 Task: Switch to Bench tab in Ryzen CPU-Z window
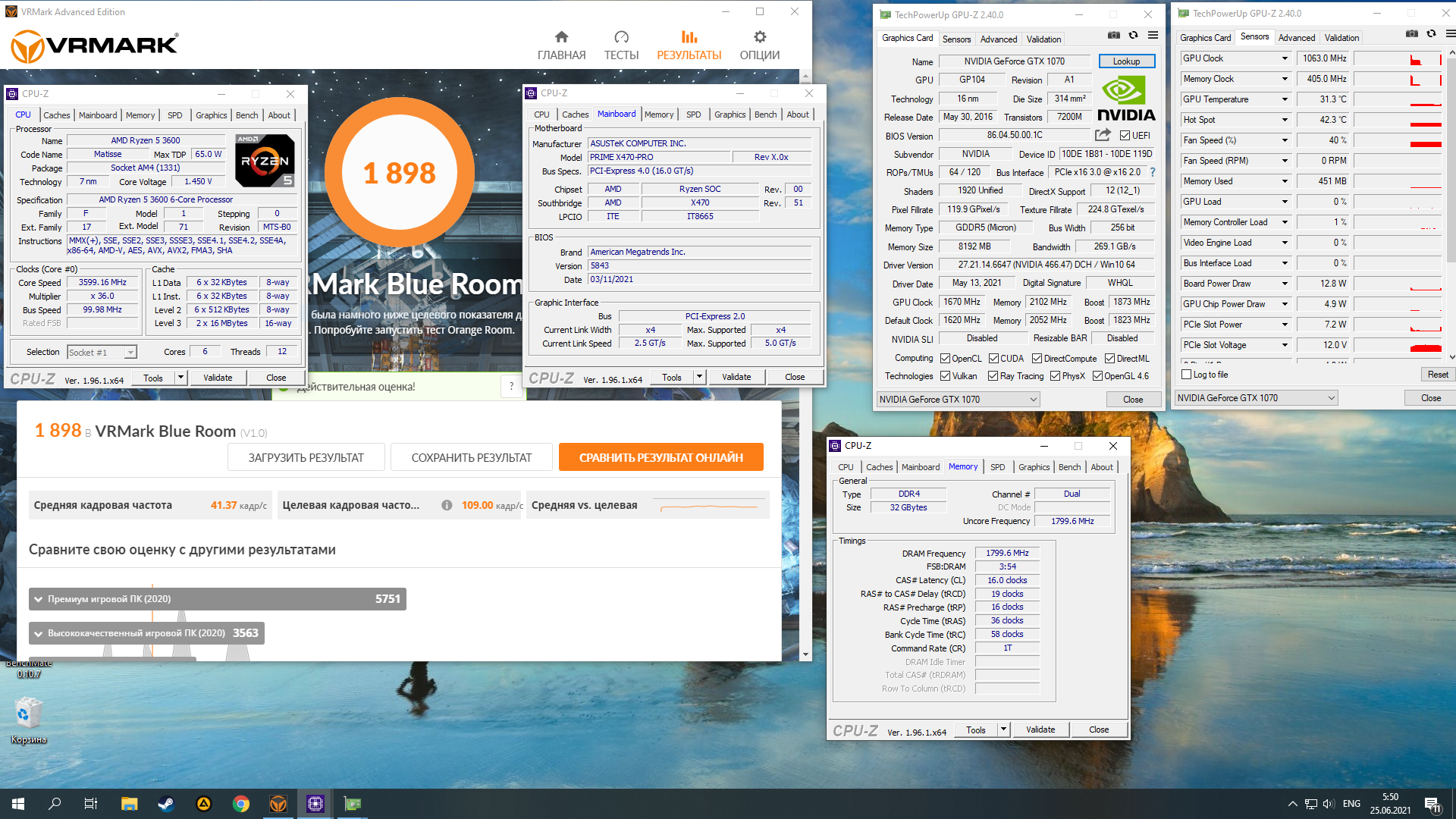point(246,115)
